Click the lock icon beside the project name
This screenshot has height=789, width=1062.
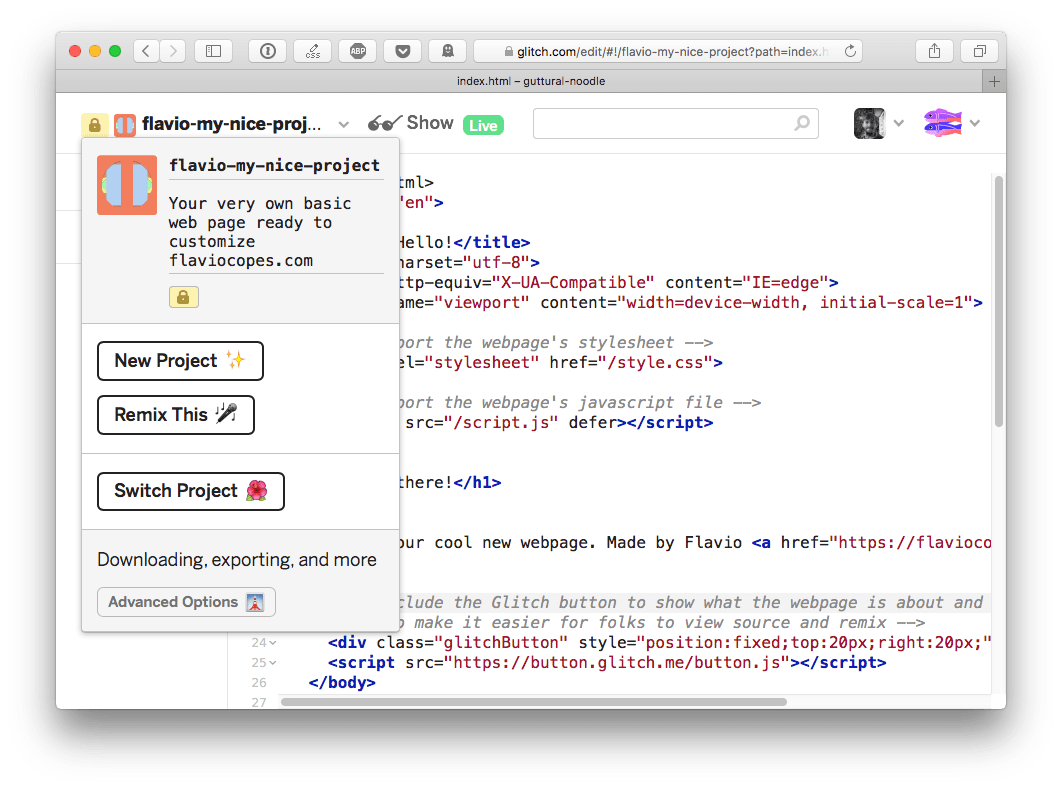93,124
